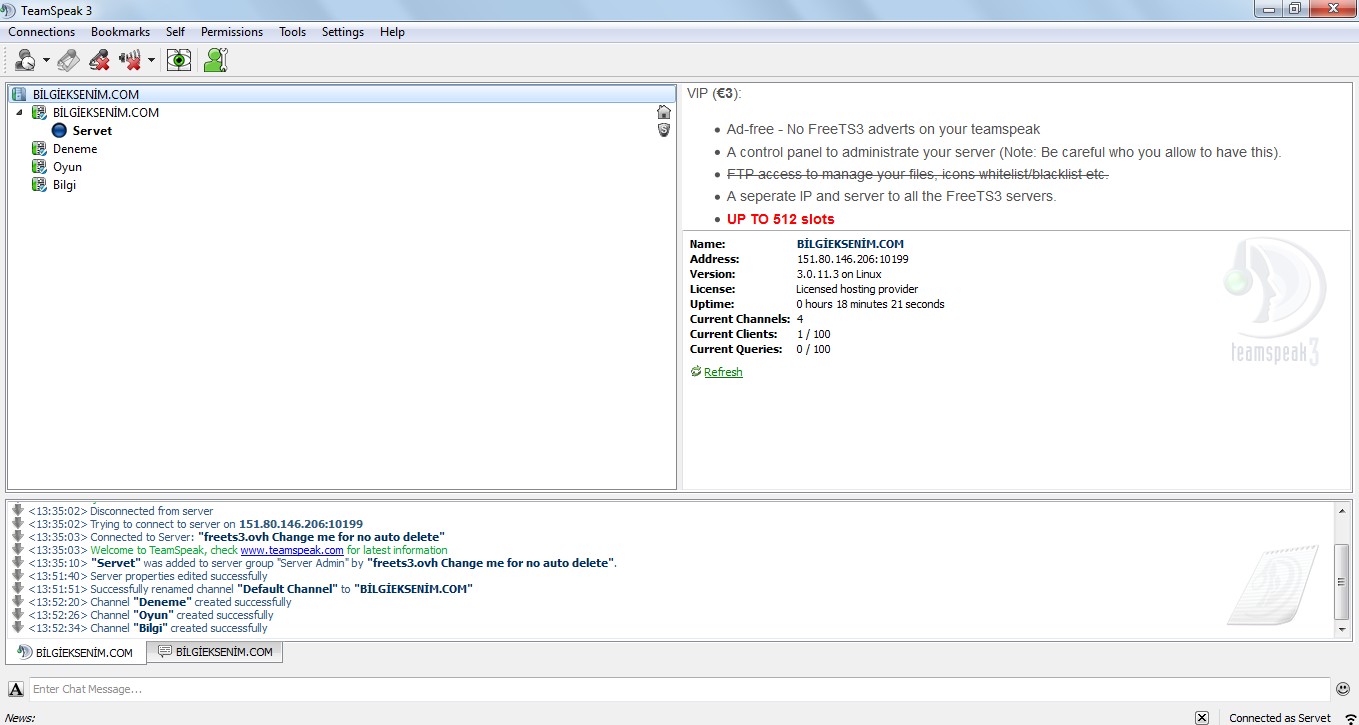
Task: Click the Licensed hosting provider text
Action: pyautogui.click(x=857, y=289)
